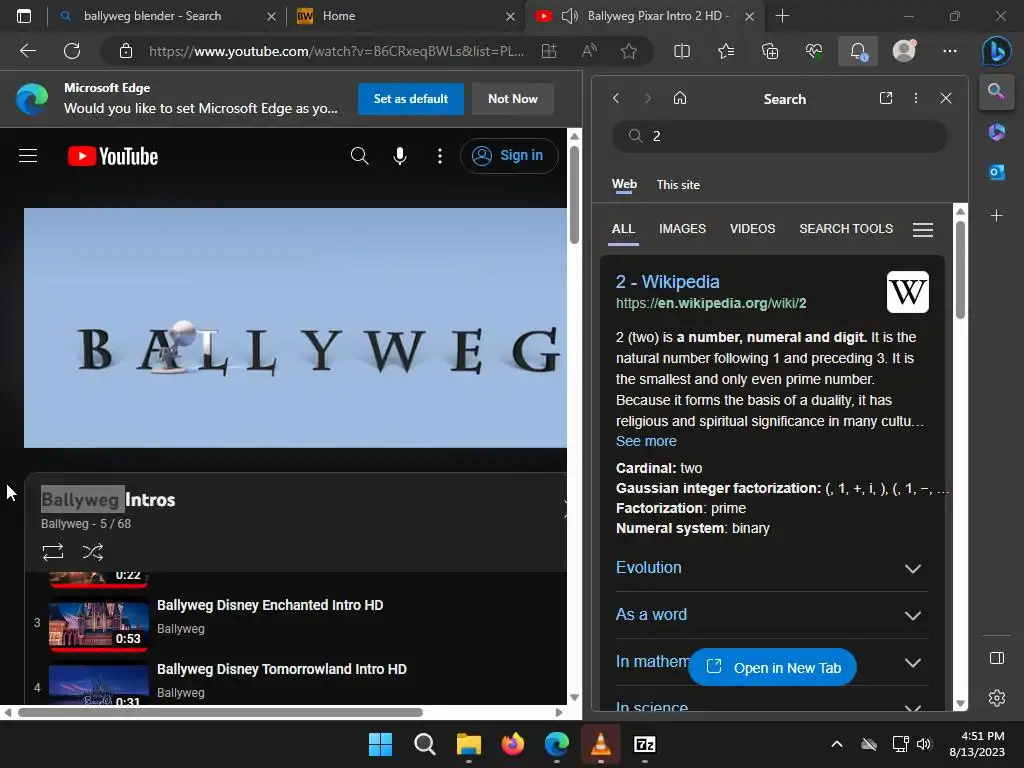The height and width of the screenshot is (768, 1024).
Task: Expand the In mathematics section chevron
Action: pos(913,662)
